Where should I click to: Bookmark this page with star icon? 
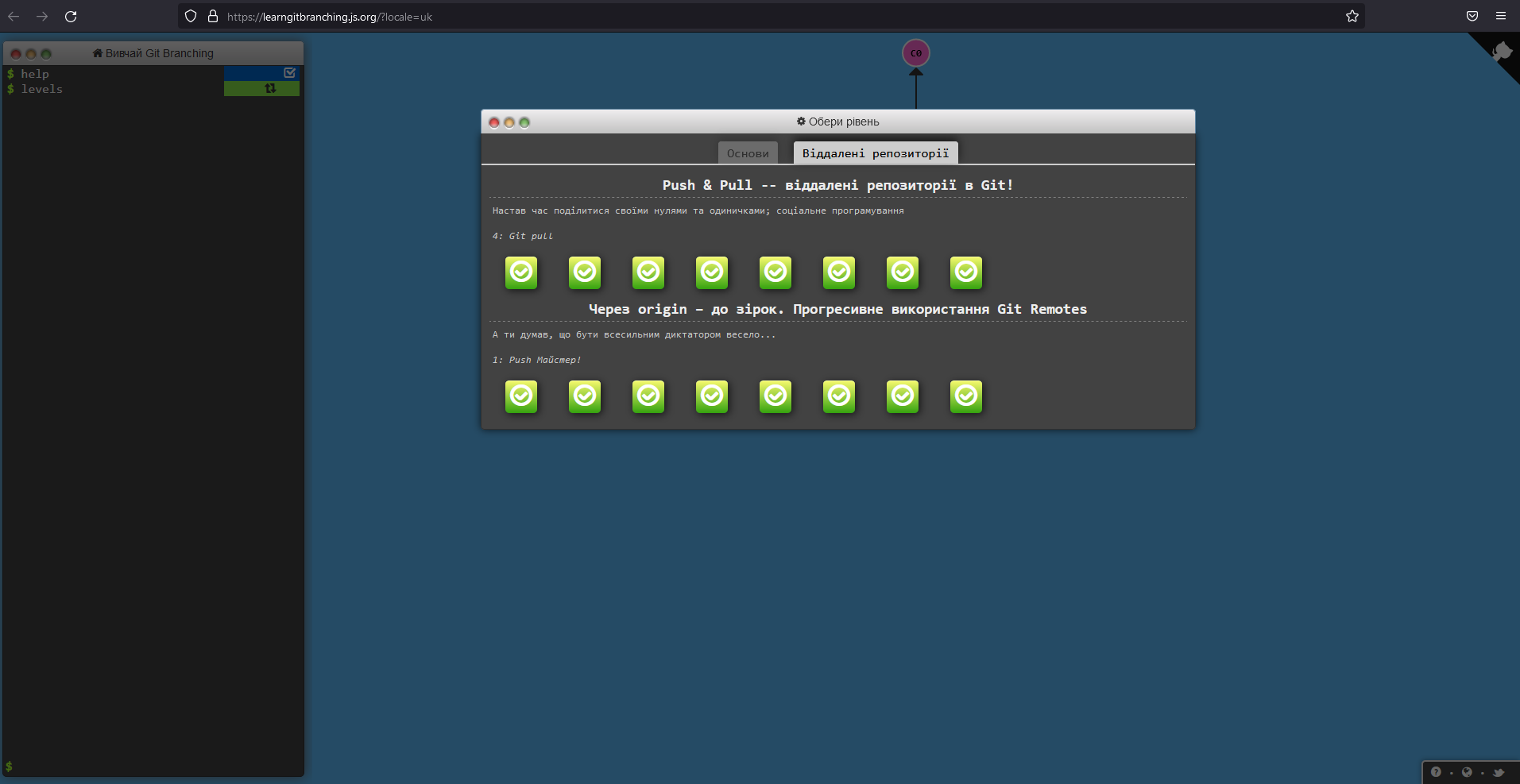(1352, 17)
